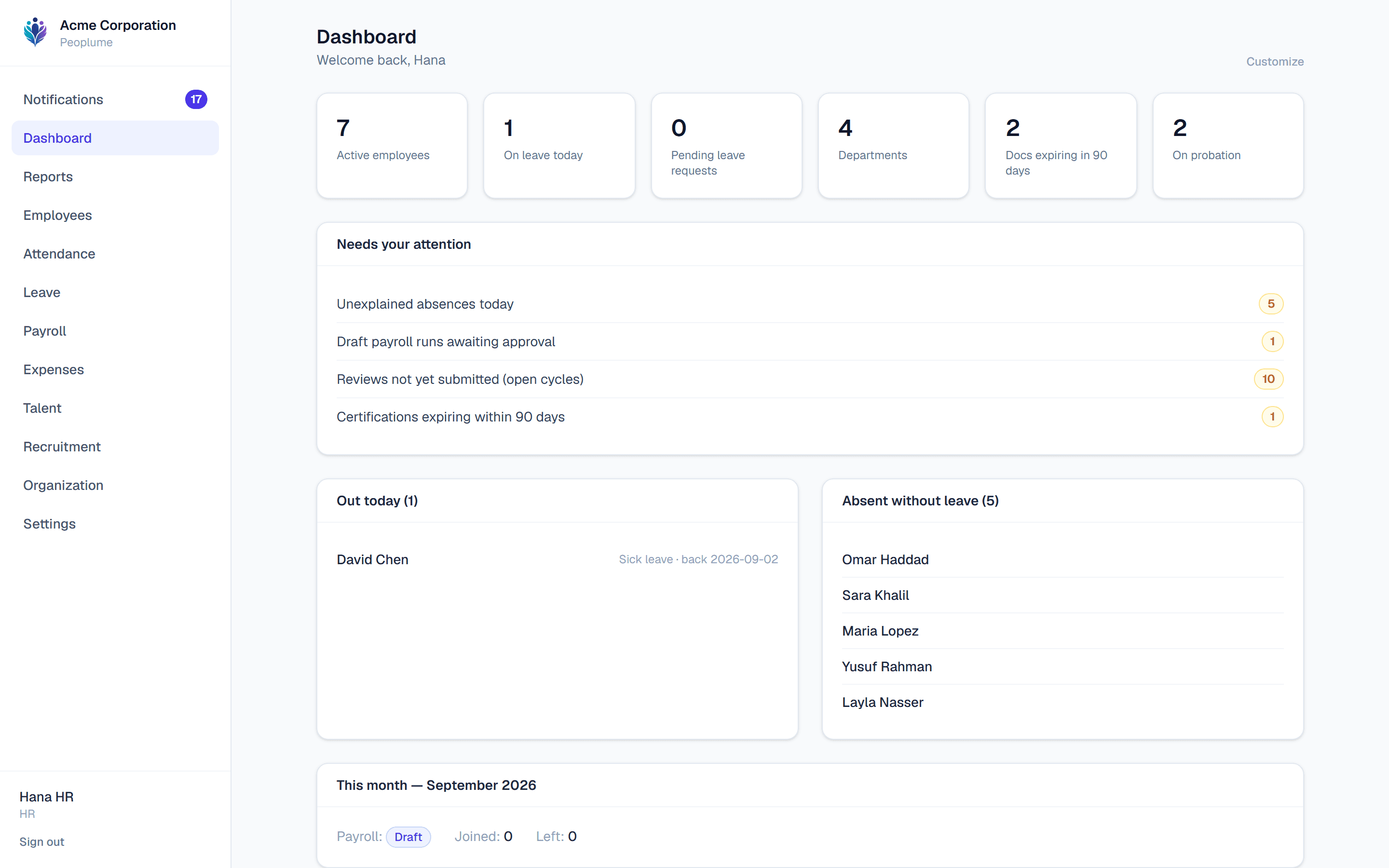Click the reviews count badge 10

pos(1268,379)
